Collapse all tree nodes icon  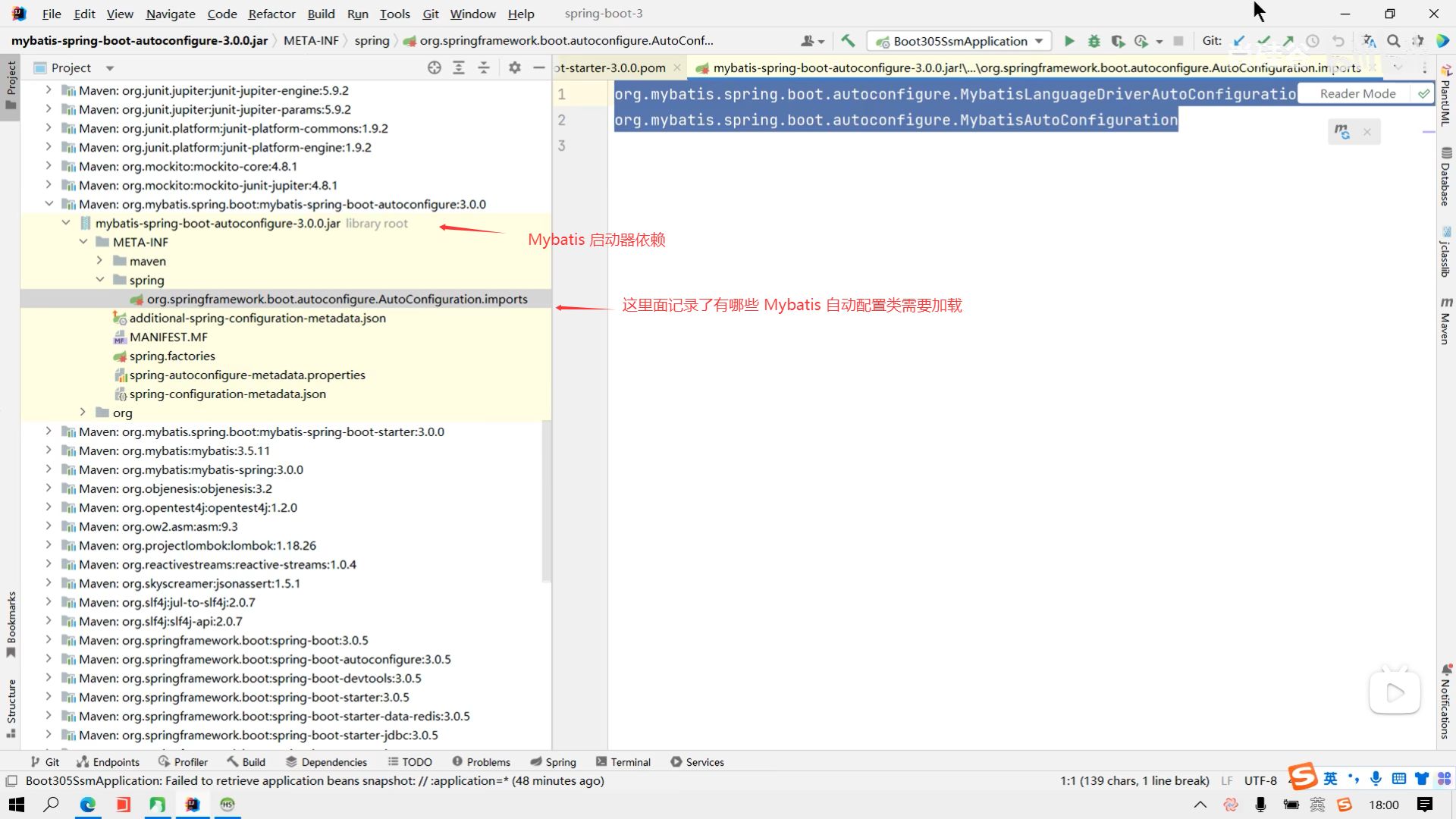(484, 67)
